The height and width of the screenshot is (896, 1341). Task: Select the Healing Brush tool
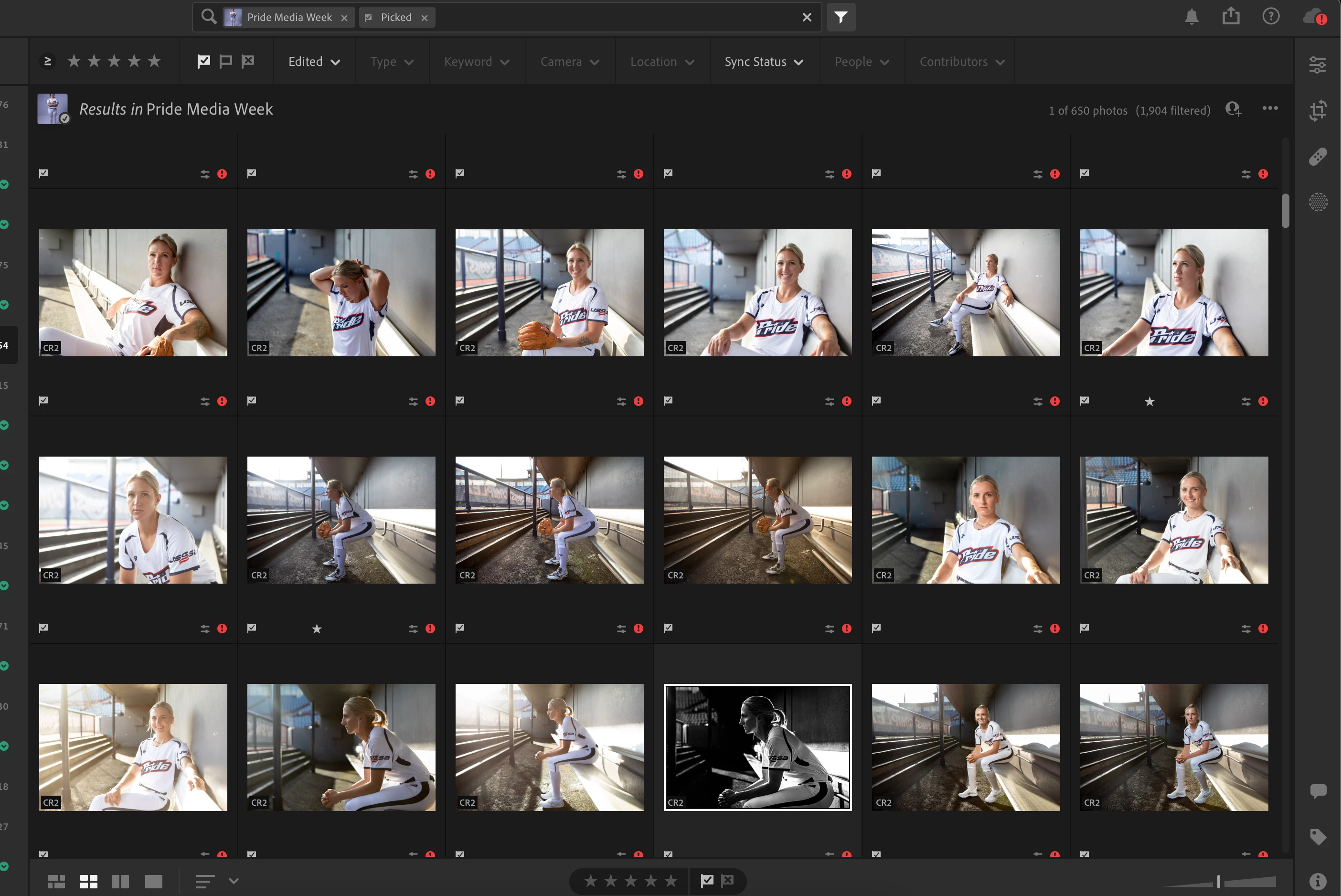[x=1318, y=156]
